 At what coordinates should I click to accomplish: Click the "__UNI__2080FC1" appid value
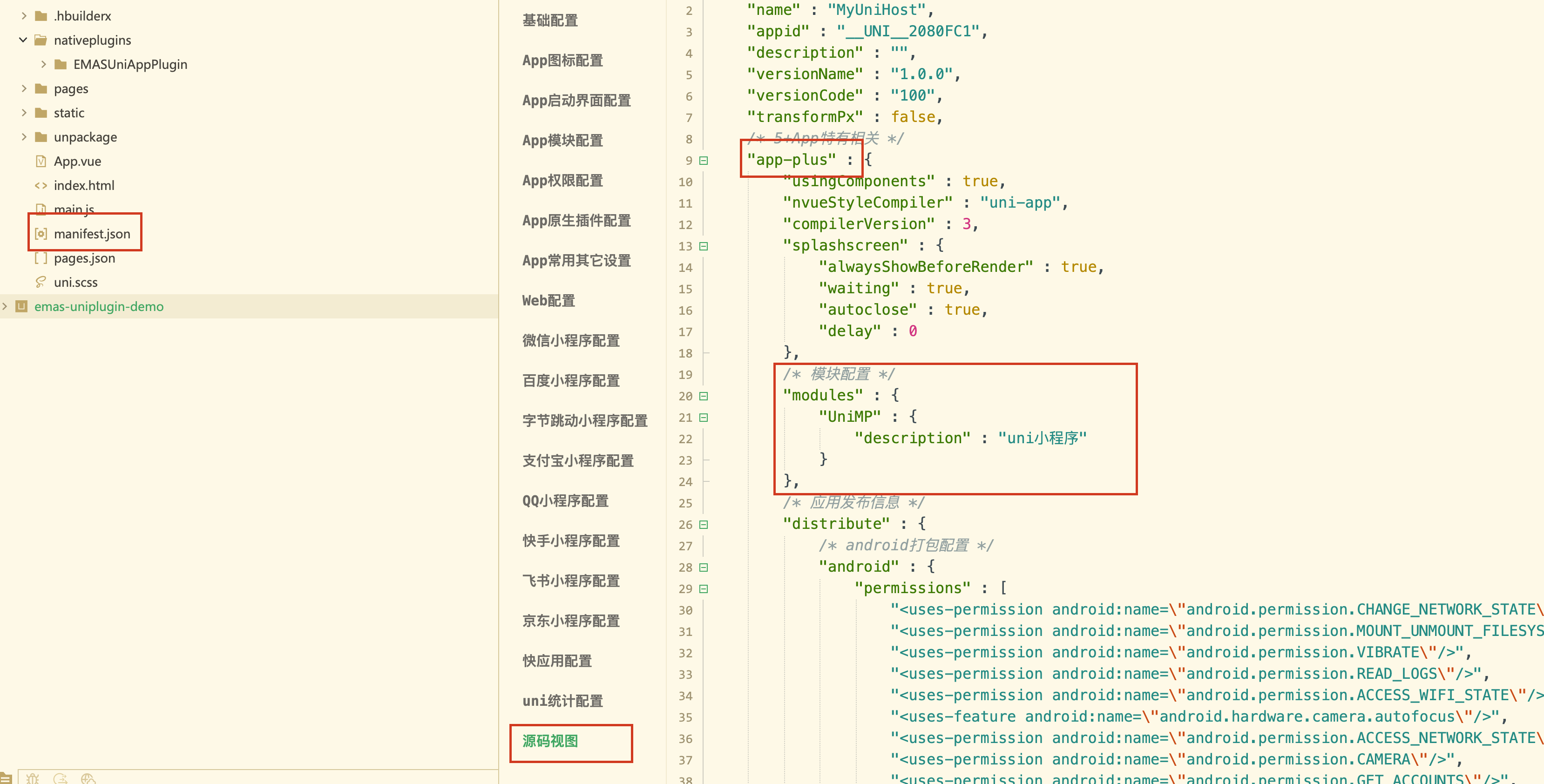908,31
